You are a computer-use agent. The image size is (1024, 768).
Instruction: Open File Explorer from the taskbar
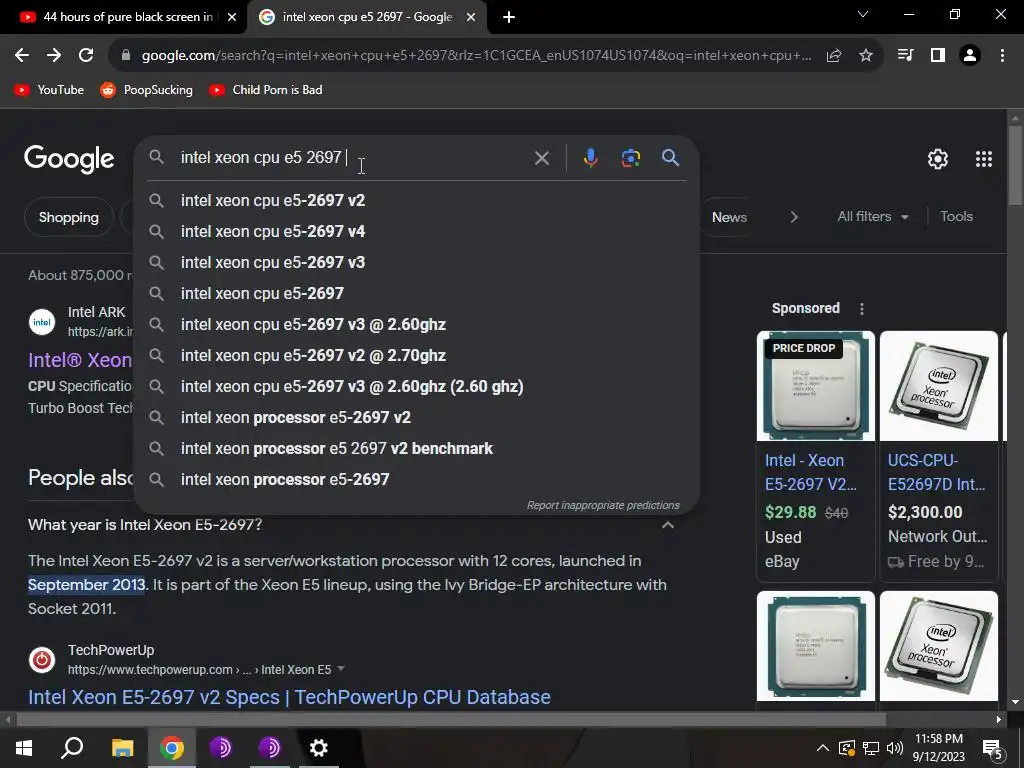coord(122,748)
